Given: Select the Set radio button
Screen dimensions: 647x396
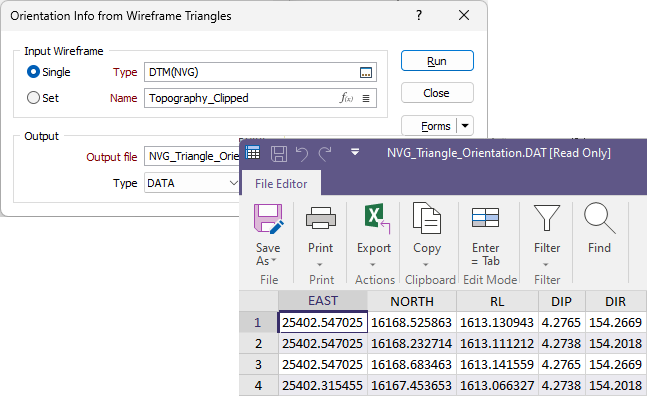Looking at the screenshot, I should tap(33, 98).
